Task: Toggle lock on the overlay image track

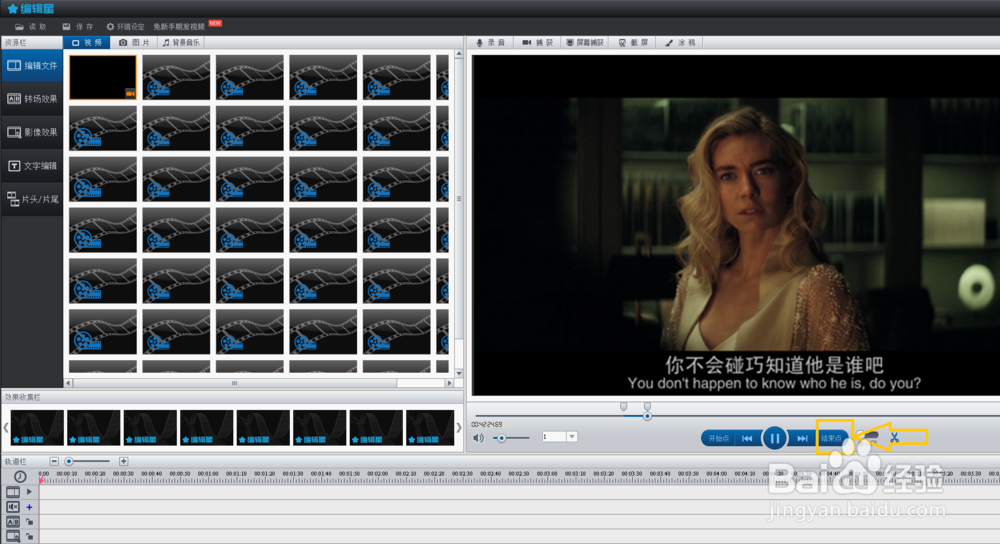Action: (x=29, y=537)
